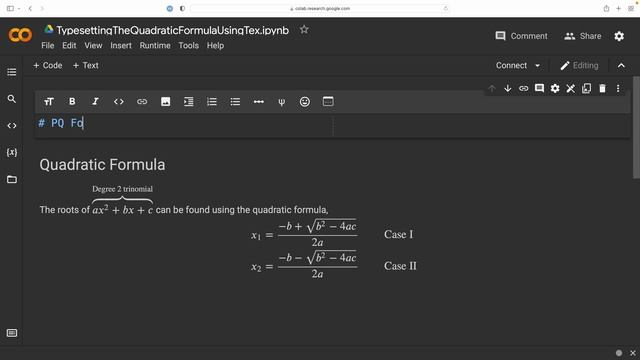The height and width of the screenshot is (360, 640).
Task: Toggle heading text size in cell toolbar
Action: (x=49, y=102)
